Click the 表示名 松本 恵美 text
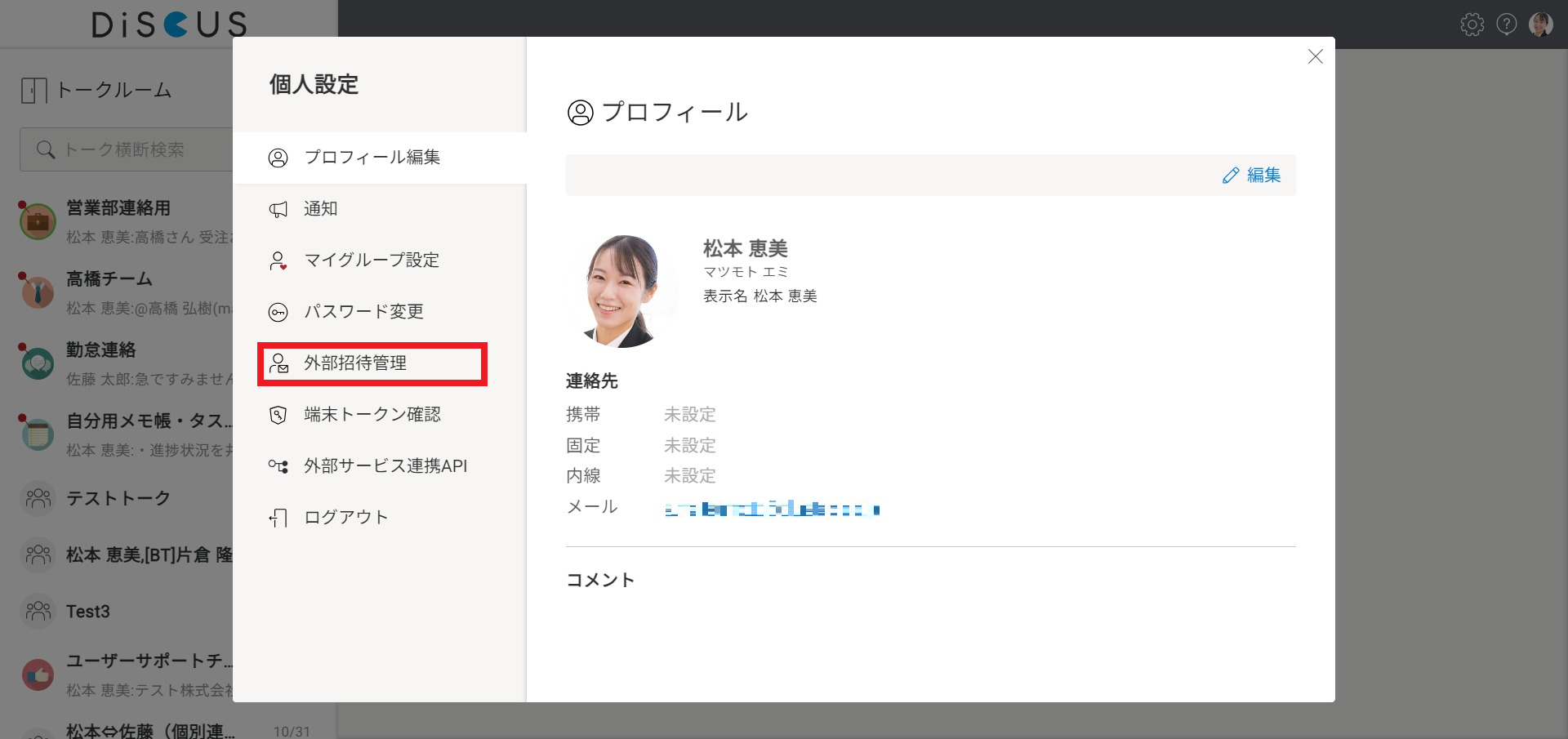Viewport: 1568px width, 739px height. (760, 296)
